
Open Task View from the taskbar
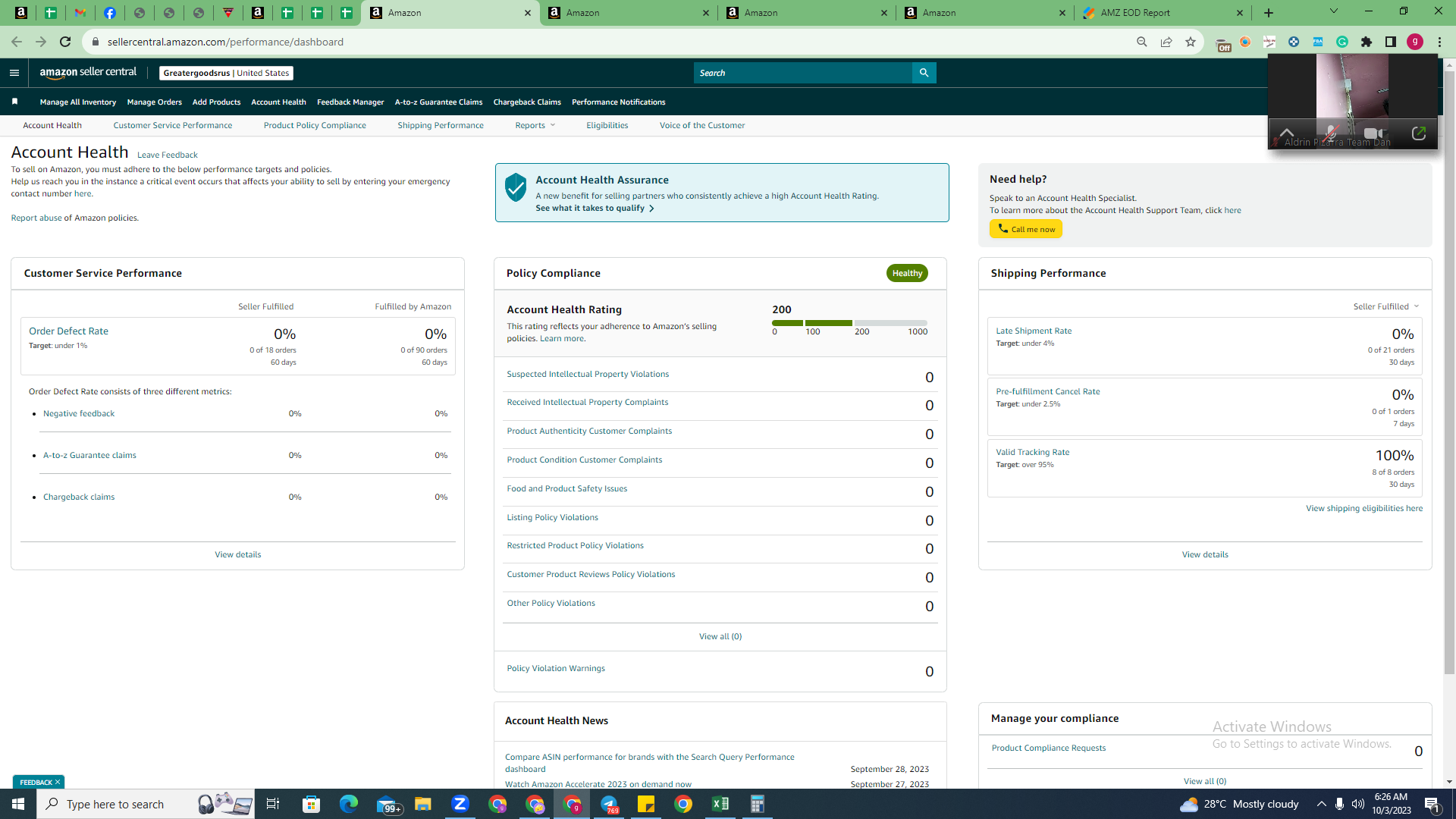[273, 804]
